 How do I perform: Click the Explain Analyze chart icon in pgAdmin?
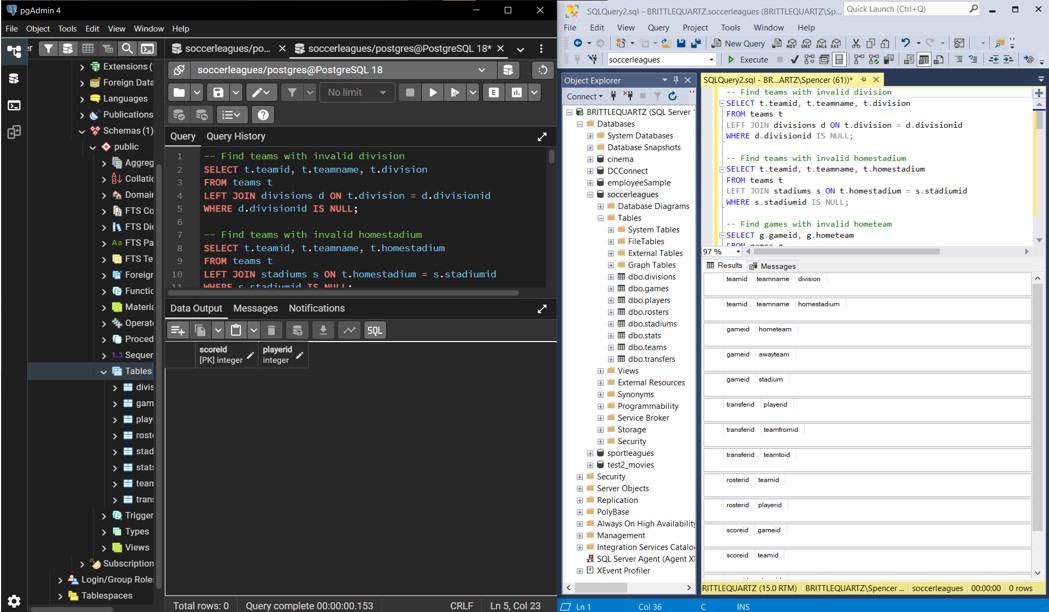(516, 92)
